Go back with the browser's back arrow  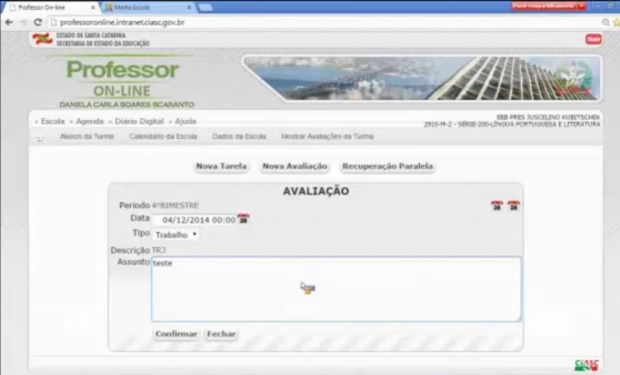click(x=9, y=22)
